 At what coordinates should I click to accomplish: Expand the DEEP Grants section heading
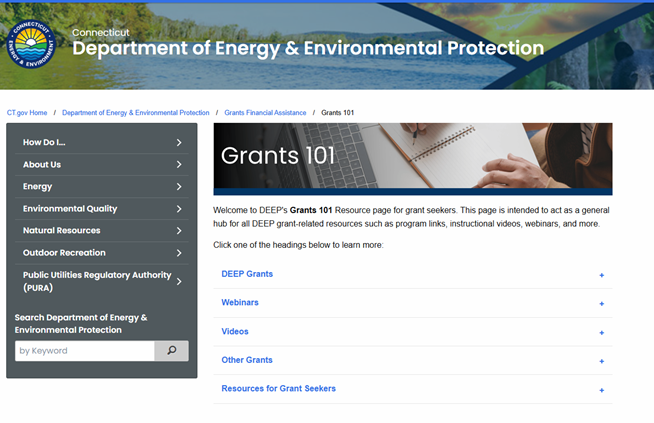click(x=247, y=274)
